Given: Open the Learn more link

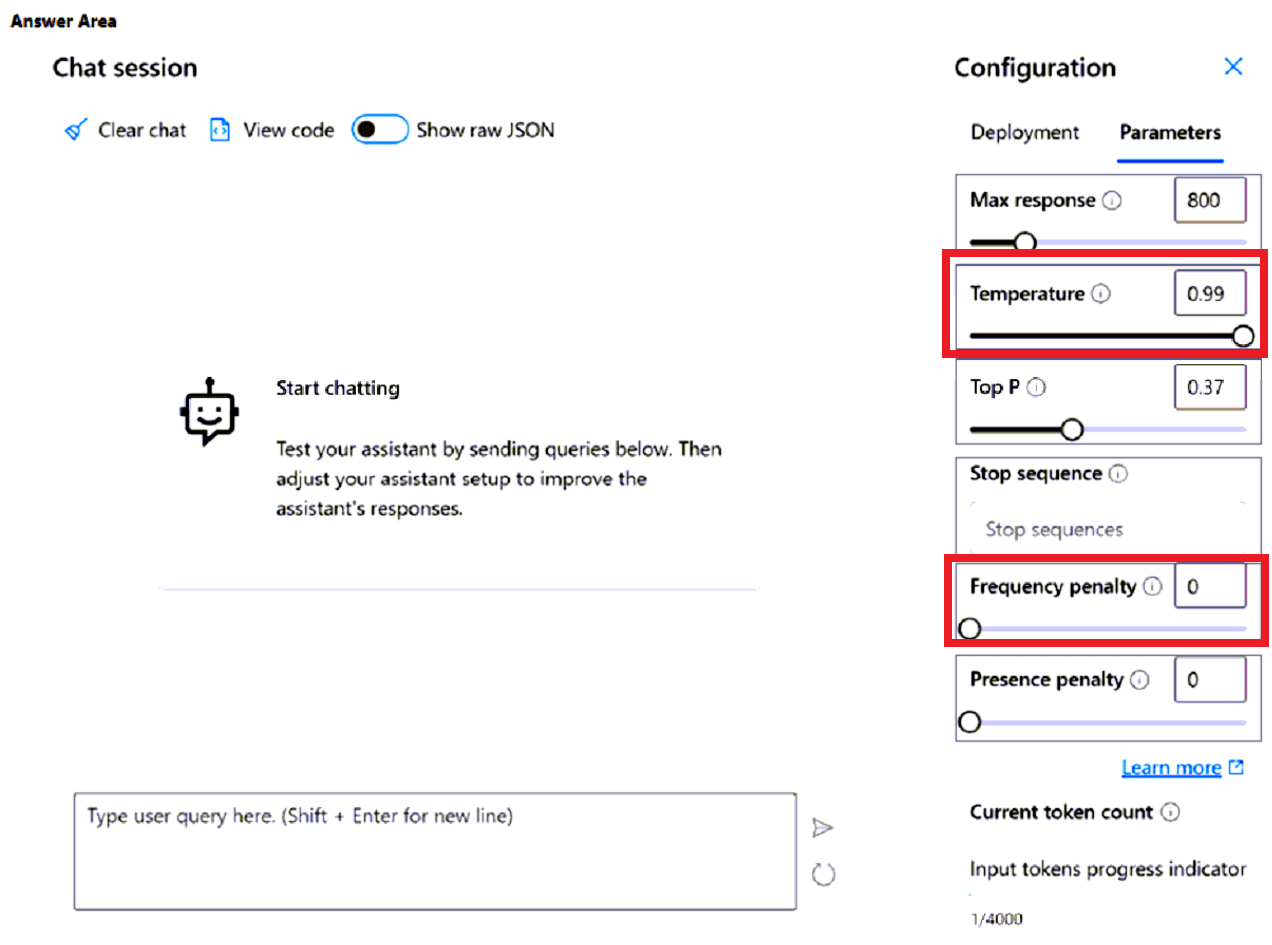Looking at the screenshot, I should [1172, 767].
